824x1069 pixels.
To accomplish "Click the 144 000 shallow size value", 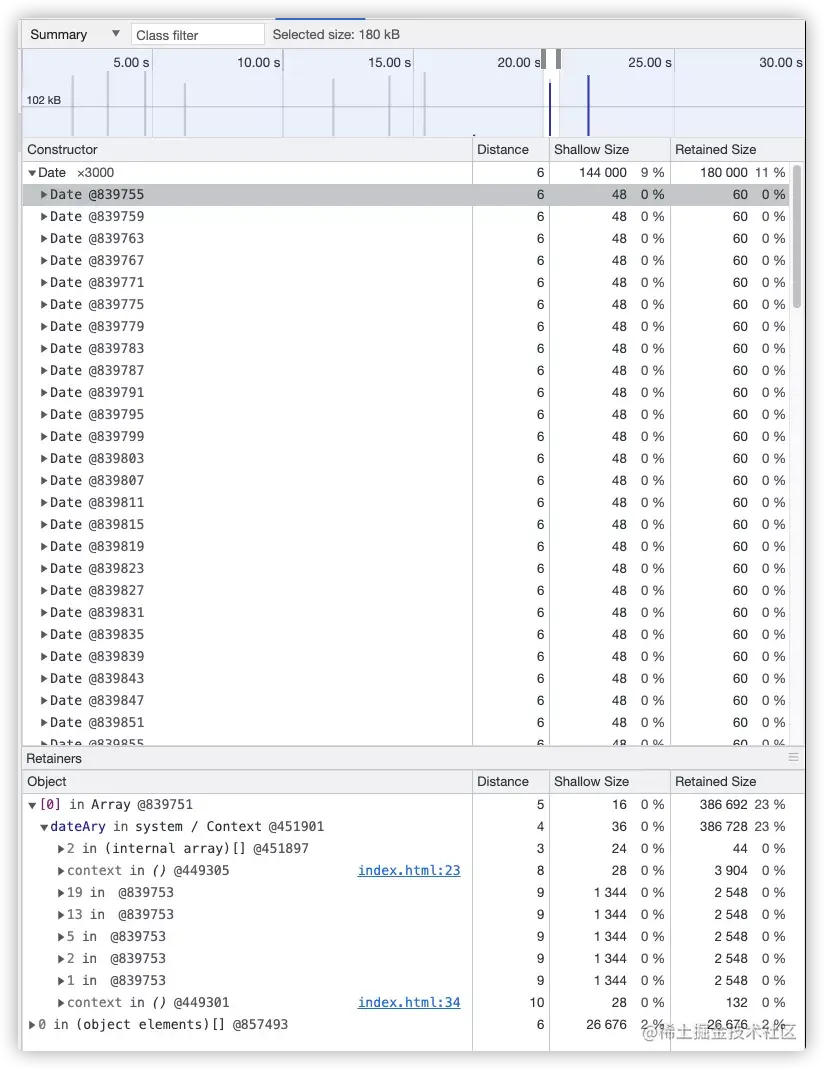I will (602, 173).
